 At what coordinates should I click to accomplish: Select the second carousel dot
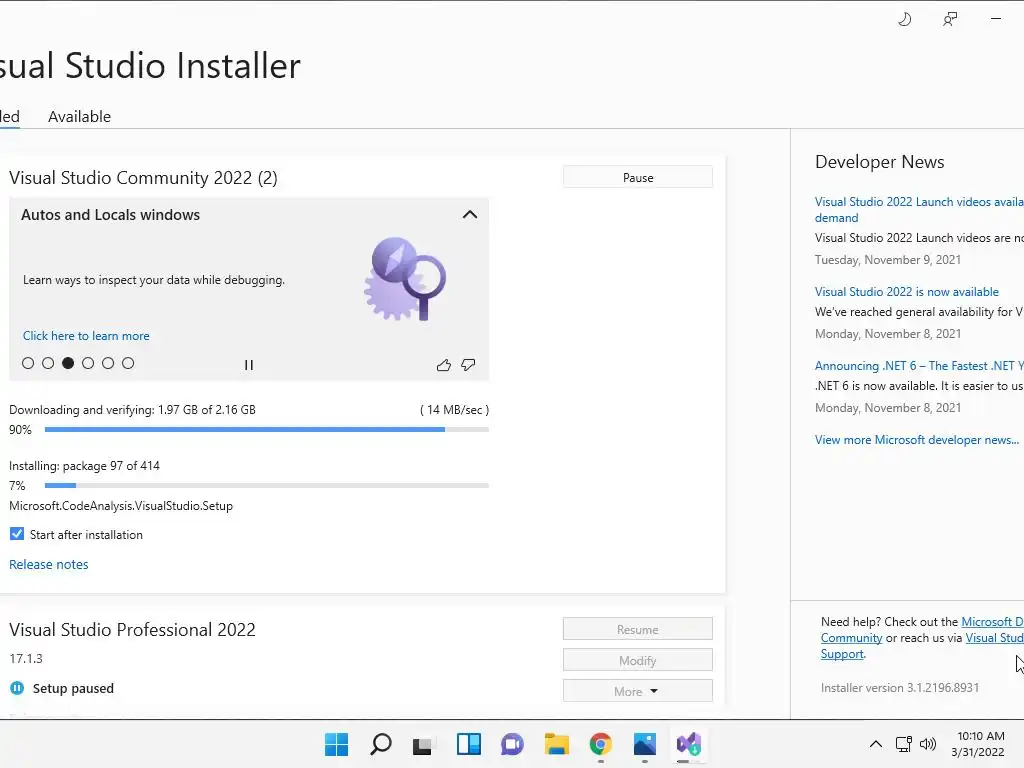pos(48,363)
